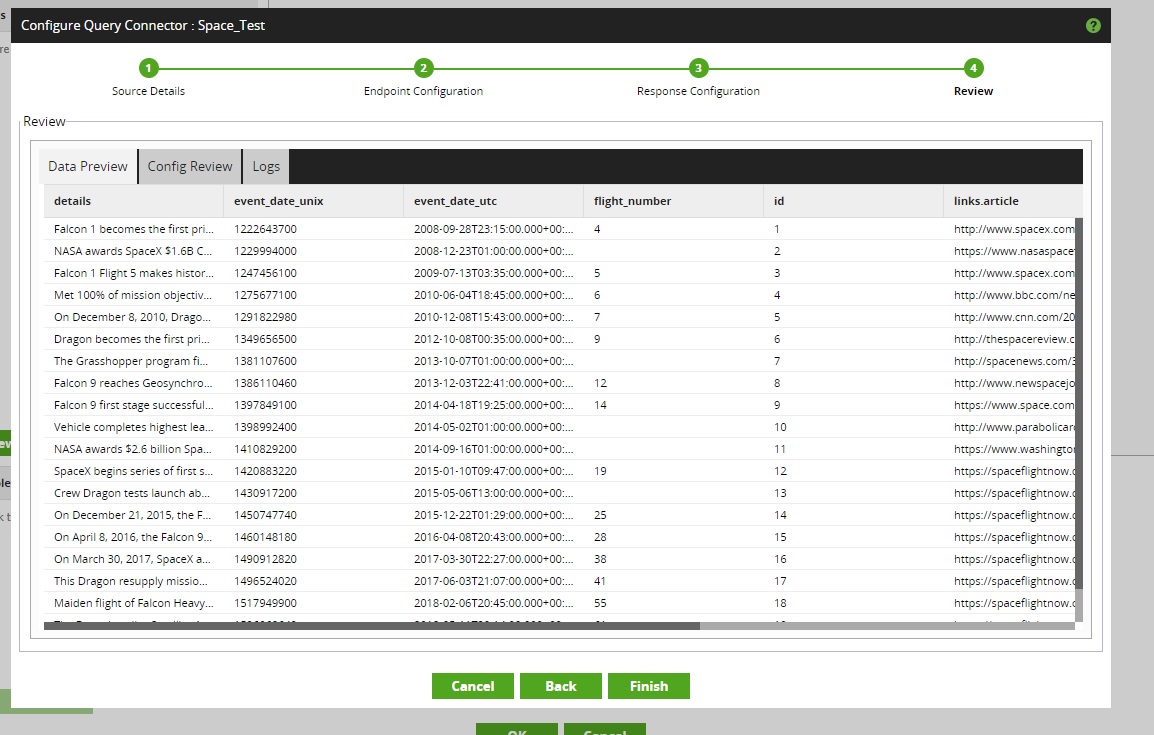Click the Finish button

pos(648,686)
